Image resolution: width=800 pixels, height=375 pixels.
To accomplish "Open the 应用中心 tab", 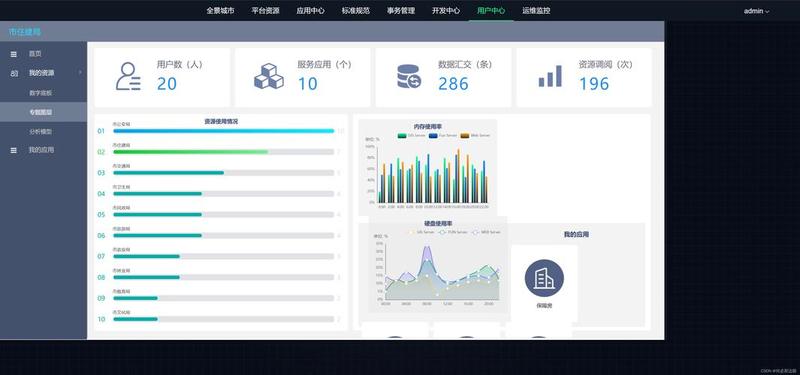I will (x=310, y=10).
